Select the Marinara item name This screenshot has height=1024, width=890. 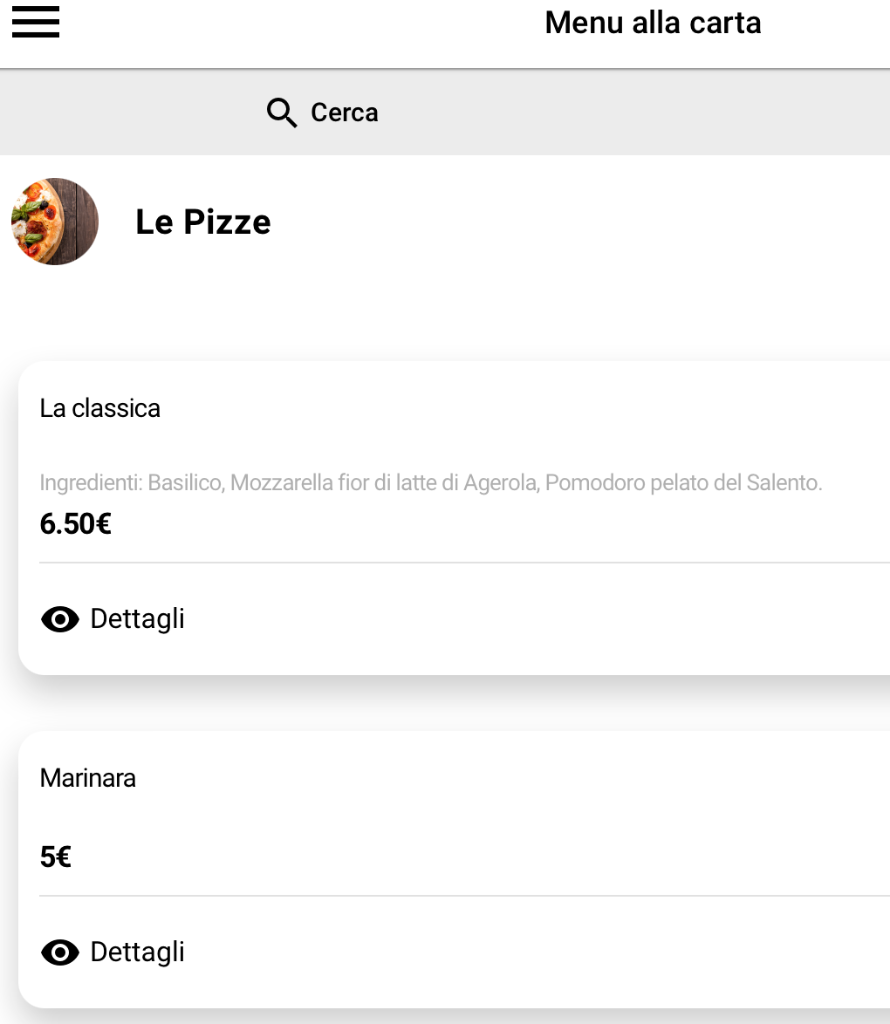(87, 778)
